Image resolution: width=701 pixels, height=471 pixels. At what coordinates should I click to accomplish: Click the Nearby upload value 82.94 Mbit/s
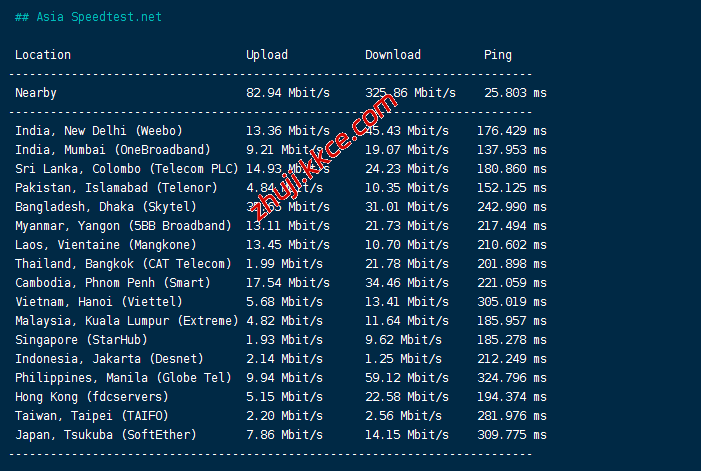point(288,93)
